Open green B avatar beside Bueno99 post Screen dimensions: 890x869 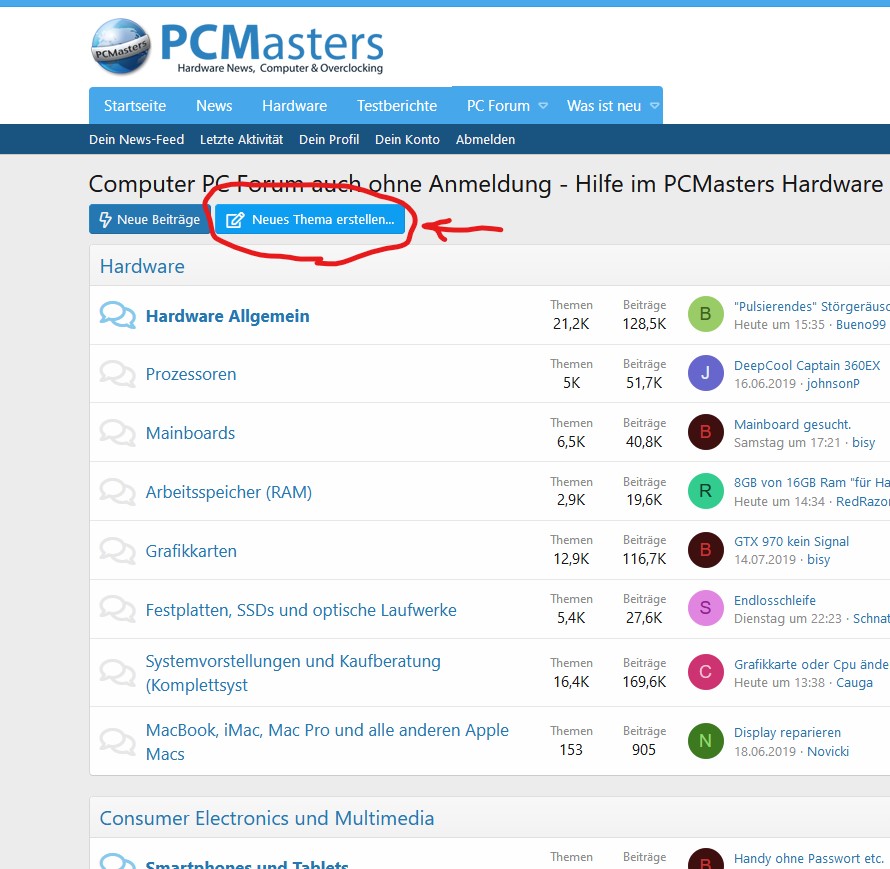tap(706, 314)
